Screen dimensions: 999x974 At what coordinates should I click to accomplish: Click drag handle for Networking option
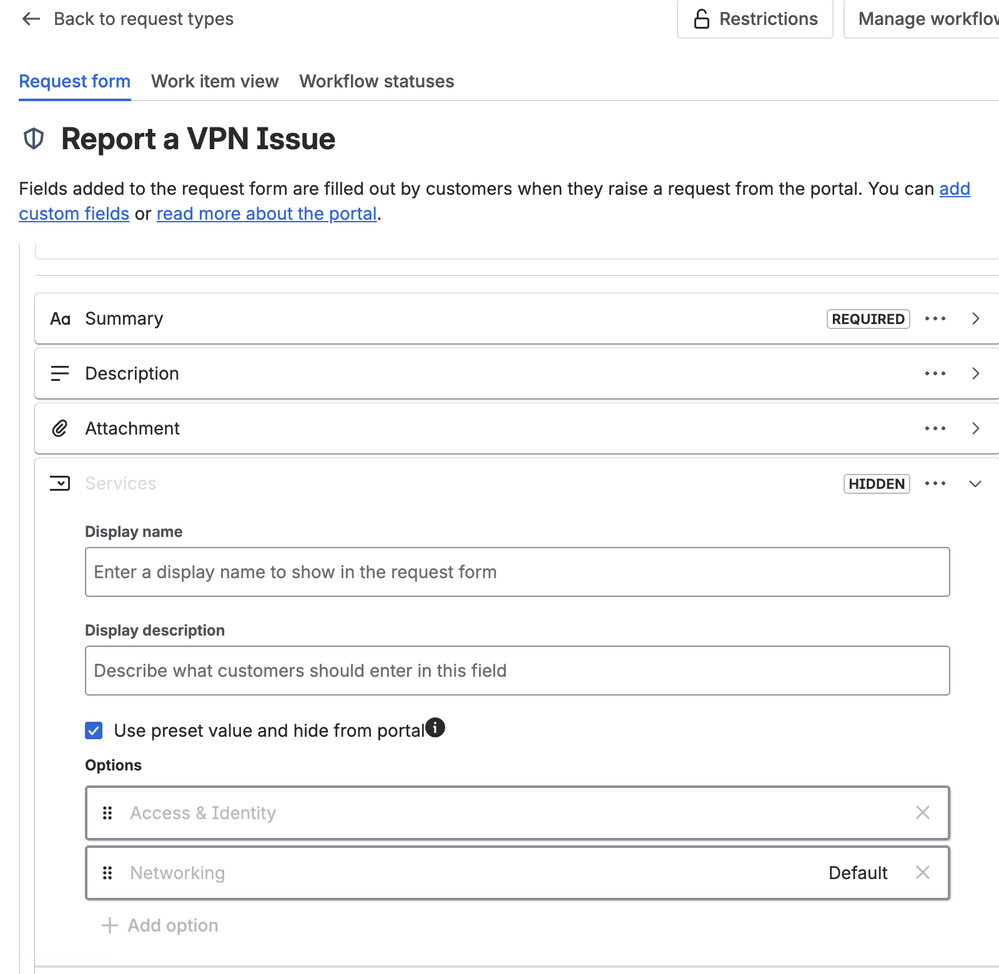(108, 873)
